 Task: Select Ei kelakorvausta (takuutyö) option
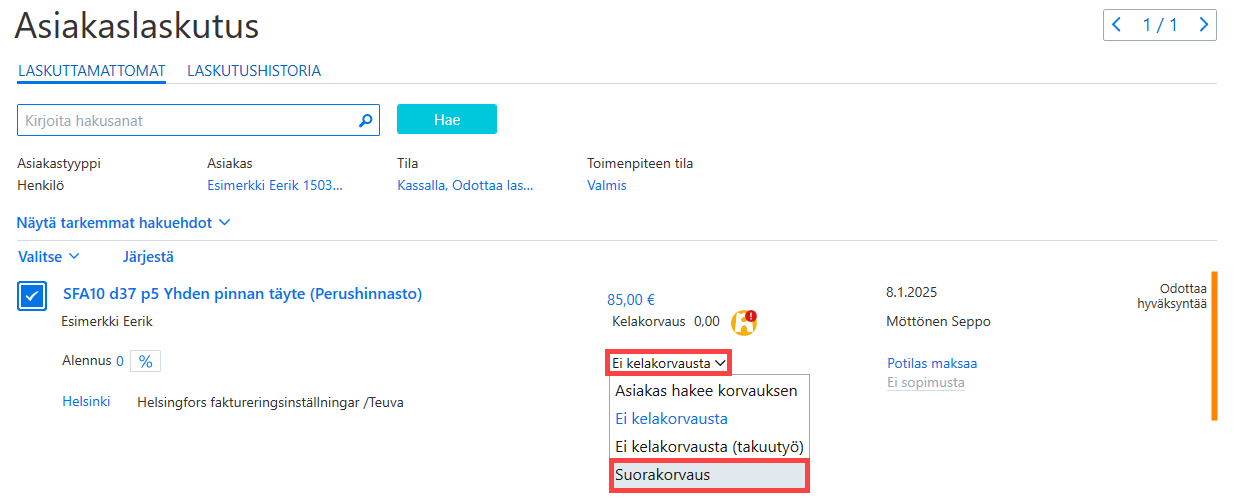coord(708,447)
